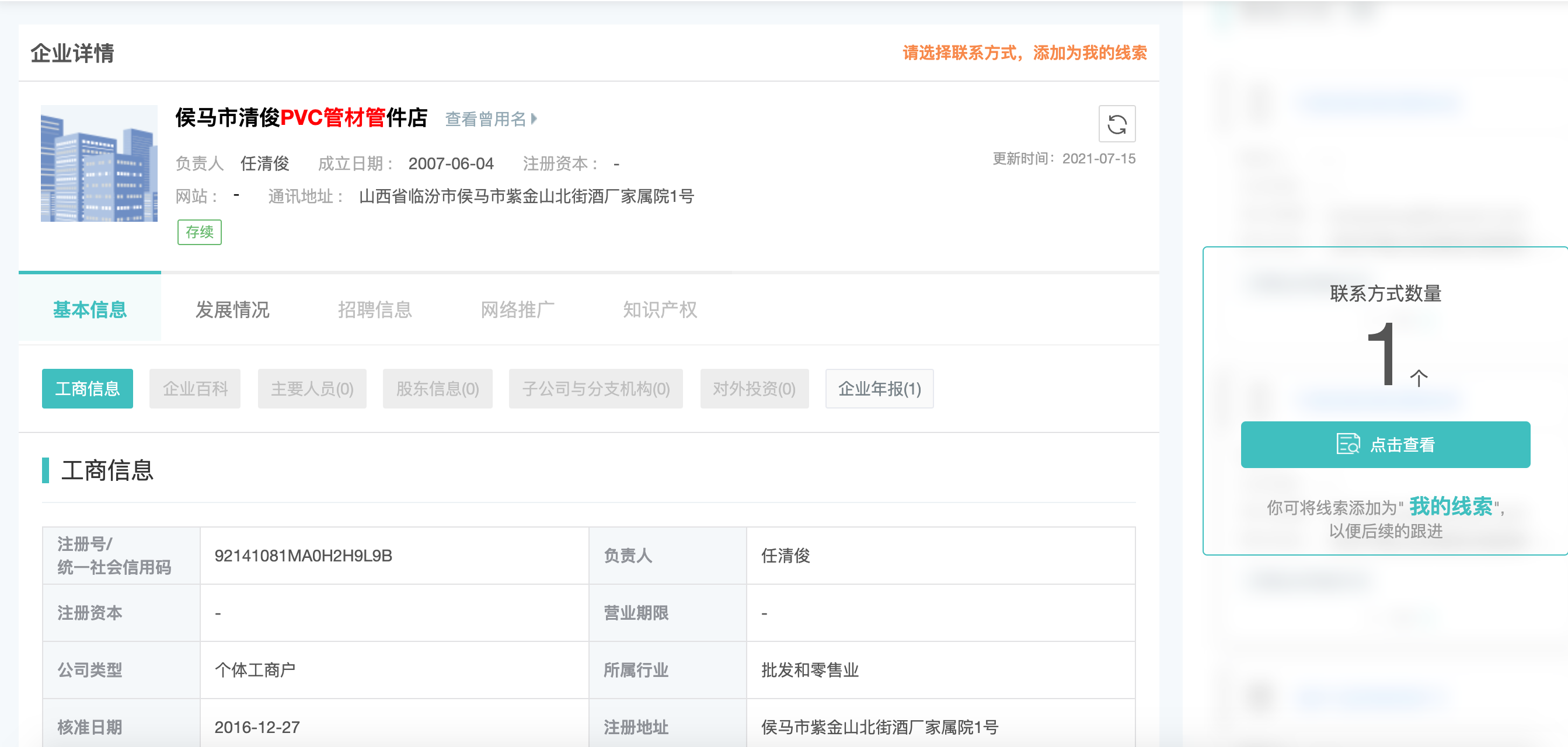
Task: Click the 存续 status tag
Action: coord(200,232)
